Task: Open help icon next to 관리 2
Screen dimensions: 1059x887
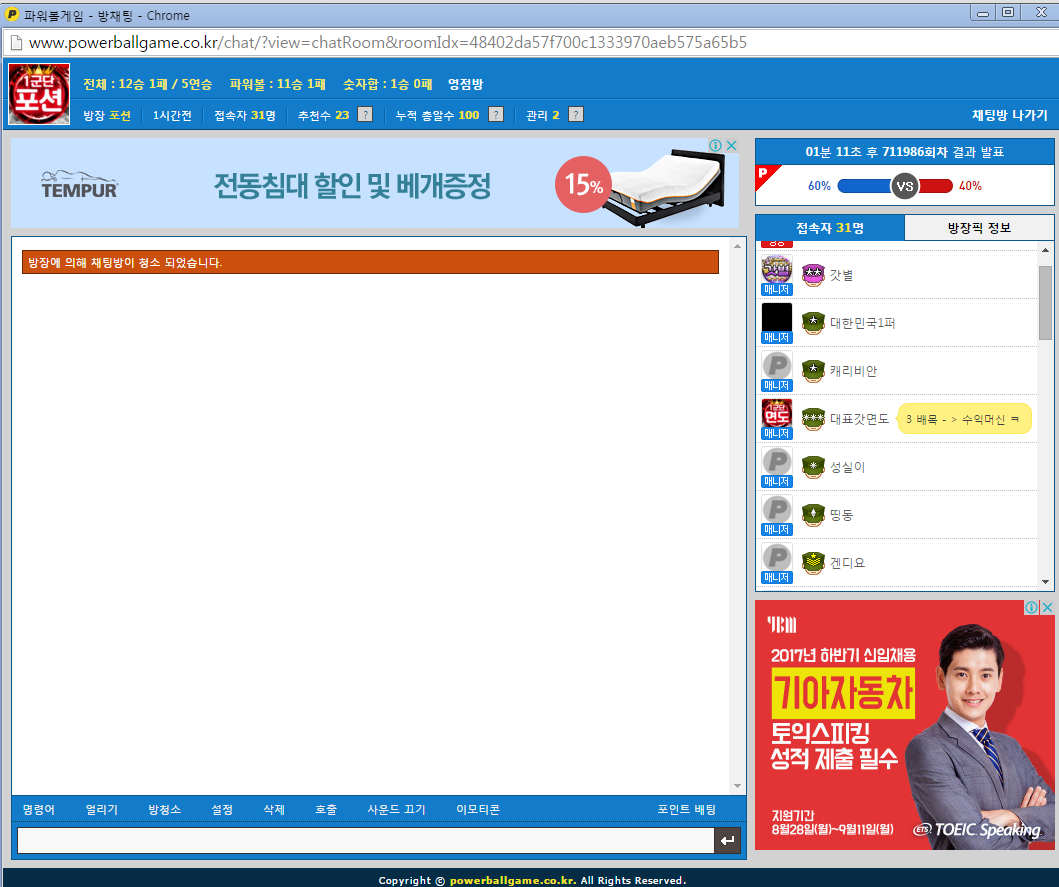Action: point(575,115)
